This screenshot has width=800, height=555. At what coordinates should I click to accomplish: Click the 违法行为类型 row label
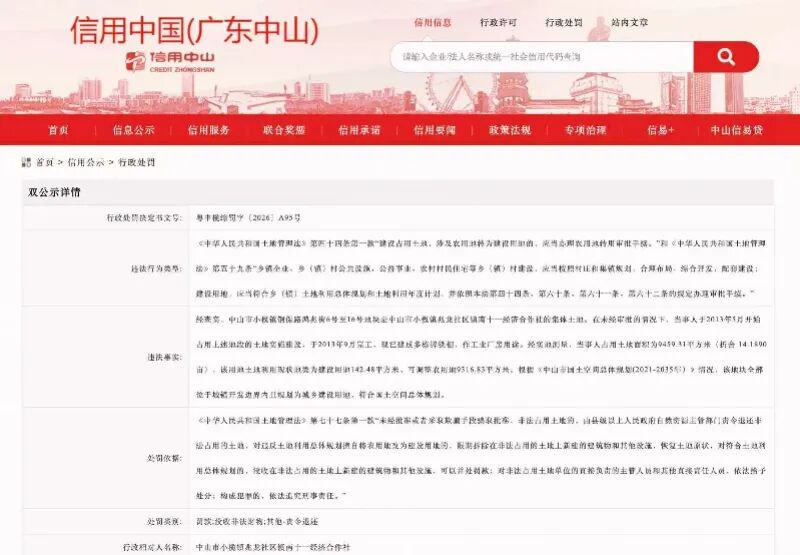tap(157, 268)
